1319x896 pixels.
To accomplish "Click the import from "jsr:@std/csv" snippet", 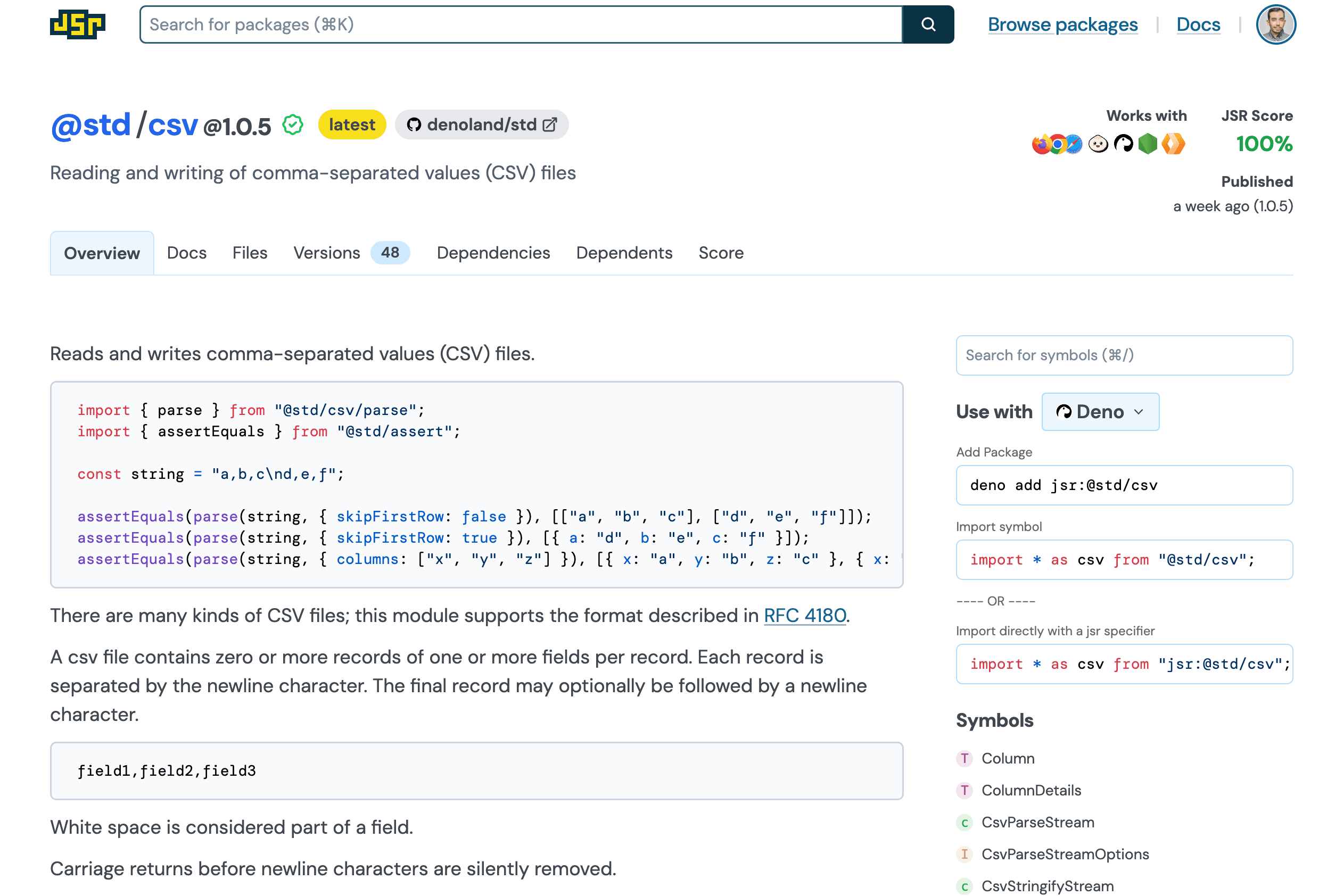I will tap(1124, 665).
